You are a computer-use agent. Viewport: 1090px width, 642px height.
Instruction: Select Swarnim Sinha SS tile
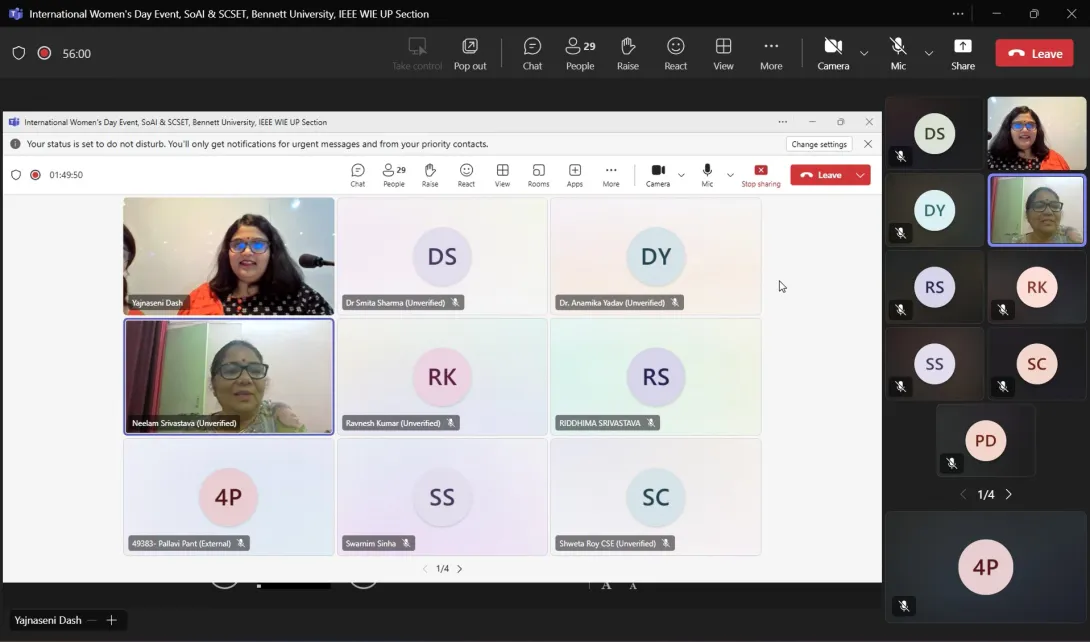(442, 497)
